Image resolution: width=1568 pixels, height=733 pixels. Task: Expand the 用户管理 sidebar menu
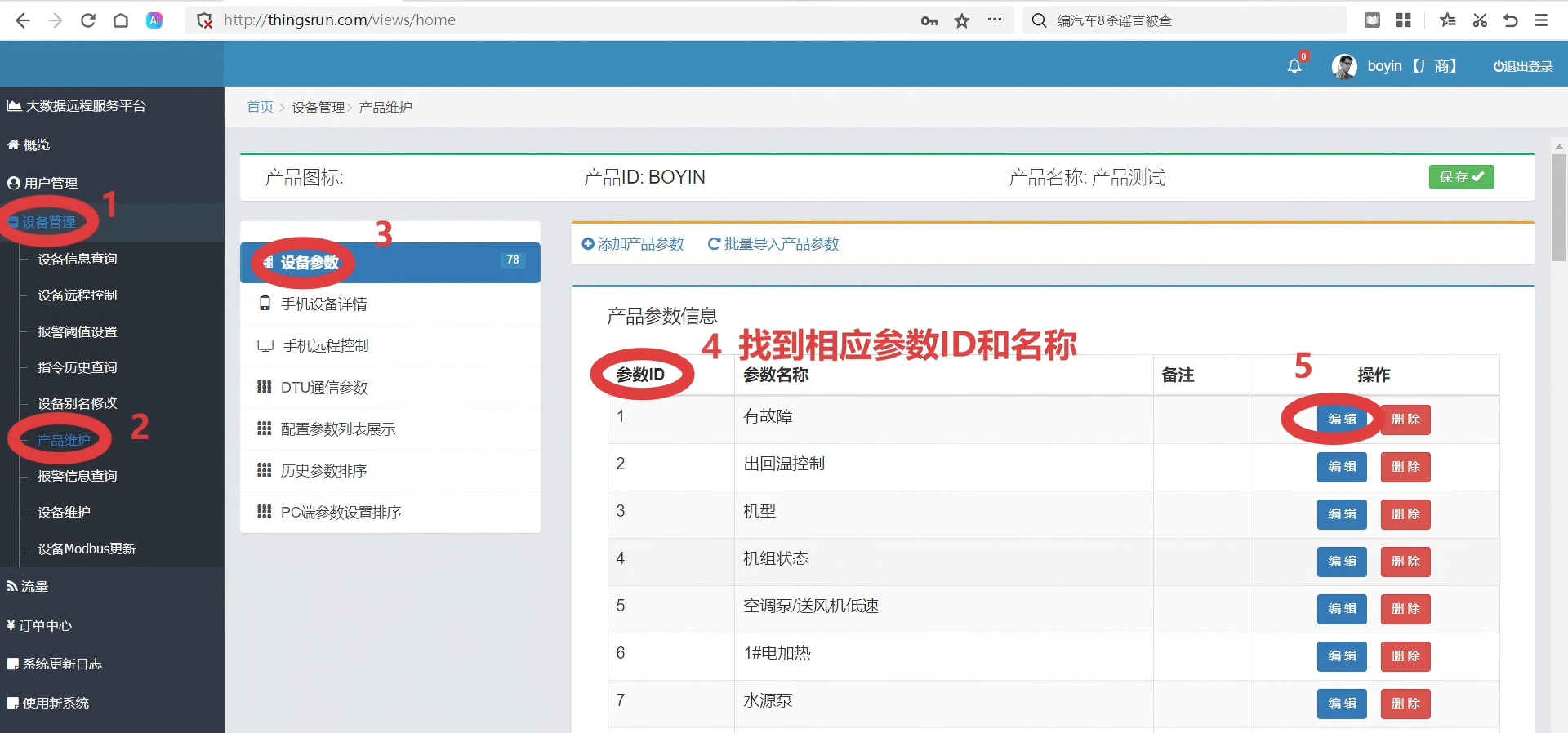click(51, 183)
